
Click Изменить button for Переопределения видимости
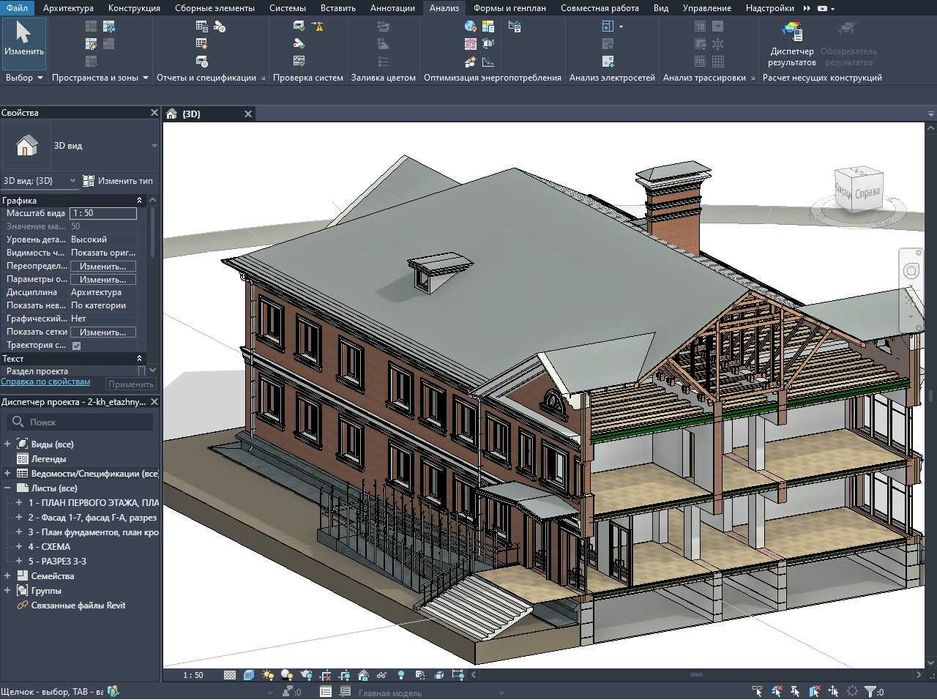(103, 267)
